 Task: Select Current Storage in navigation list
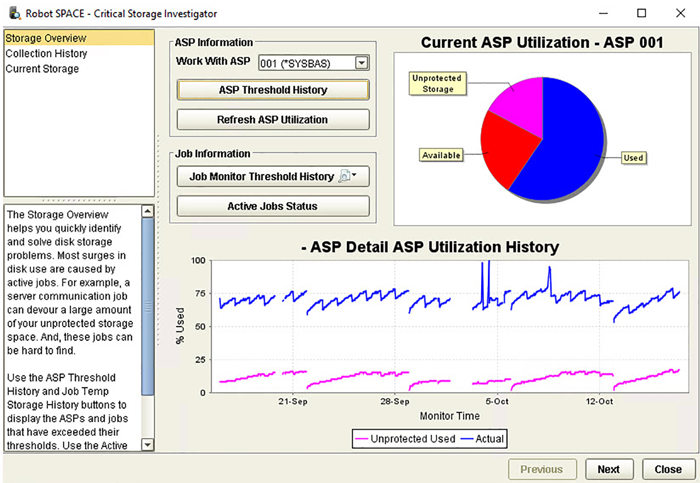tap(42, 69)
